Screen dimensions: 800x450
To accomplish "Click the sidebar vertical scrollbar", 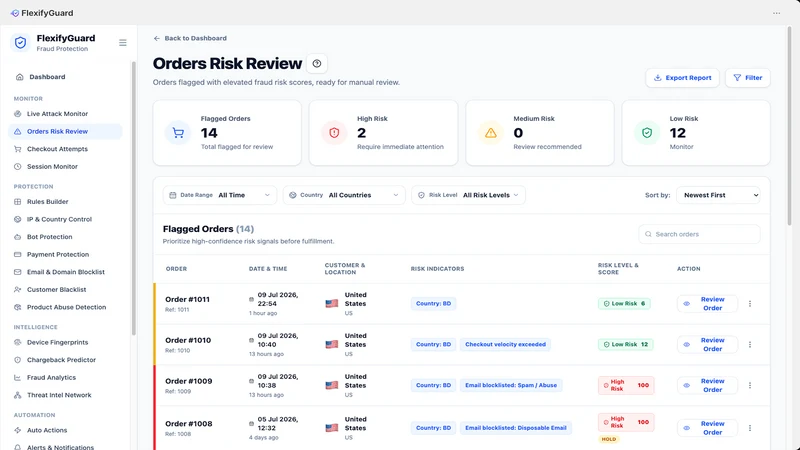I will click(x=134, y=199).
